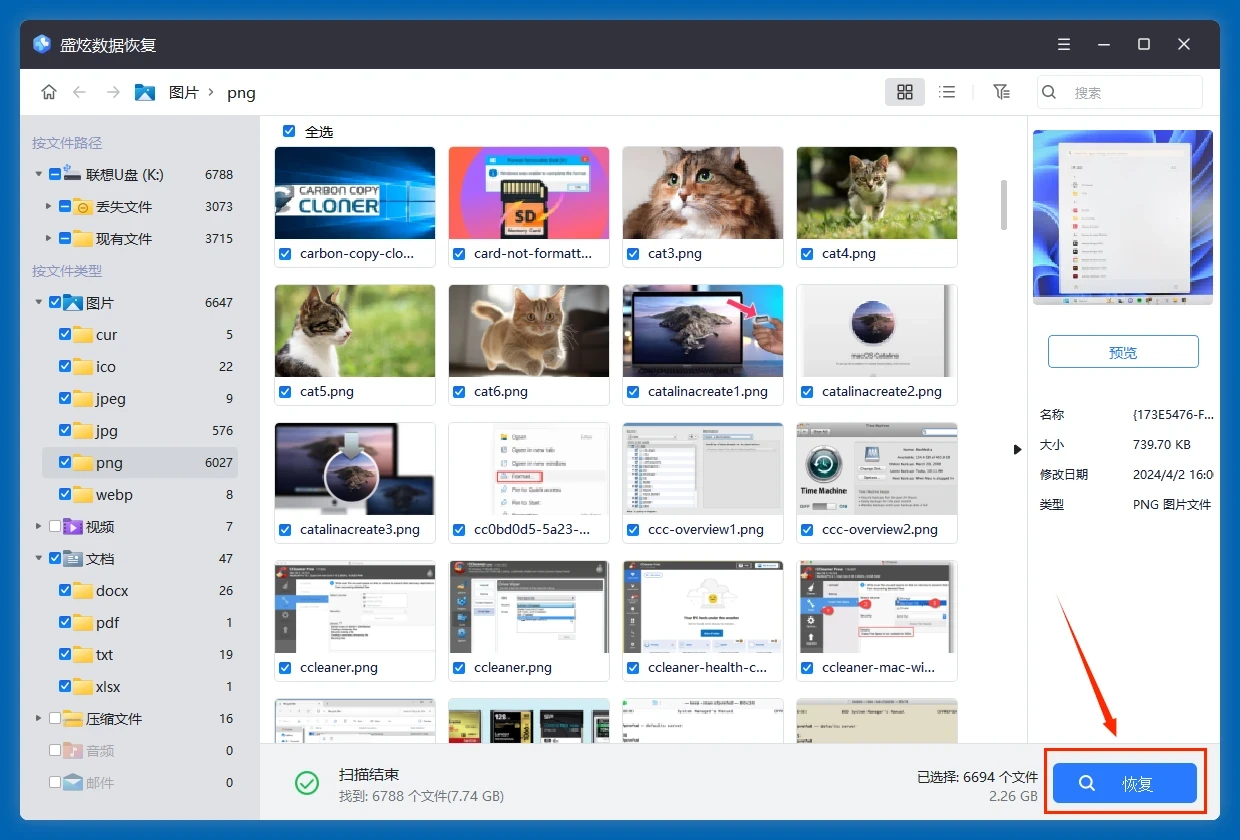1240x840 pixels.
Task: Collapse the preview panel with side arrow
Action: pyautogui.click(x=1018, y=450)
